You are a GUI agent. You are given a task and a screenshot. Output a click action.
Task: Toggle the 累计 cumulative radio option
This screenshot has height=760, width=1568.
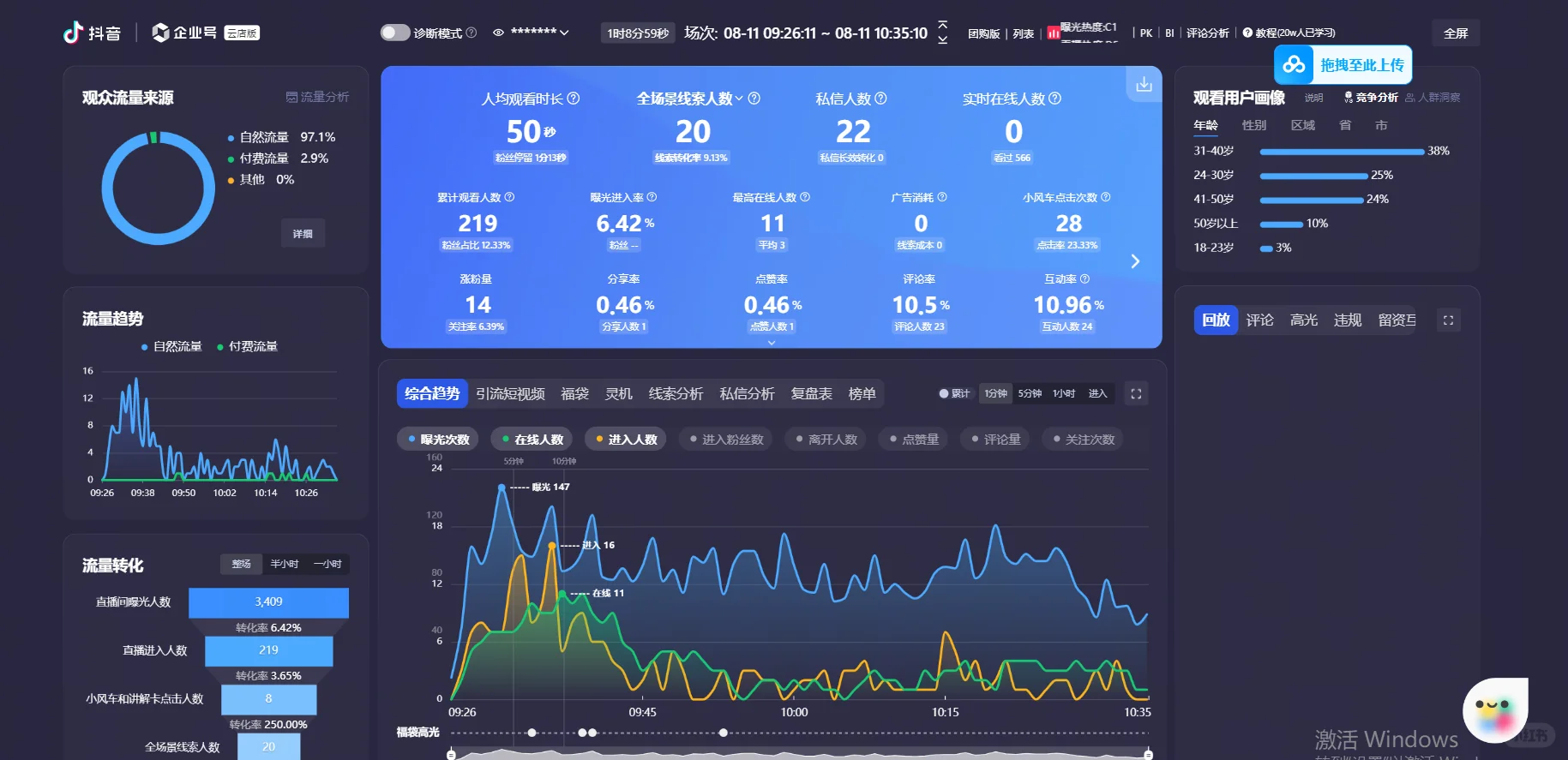coord(953,394)
